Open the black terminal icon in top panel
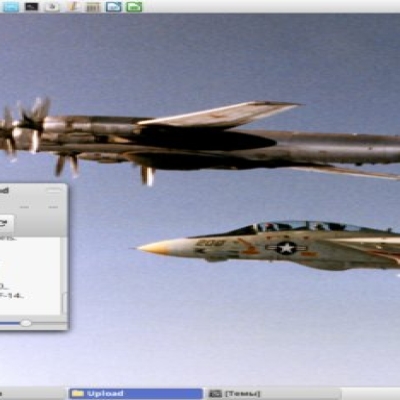The image size is (400, 400). 32,6
